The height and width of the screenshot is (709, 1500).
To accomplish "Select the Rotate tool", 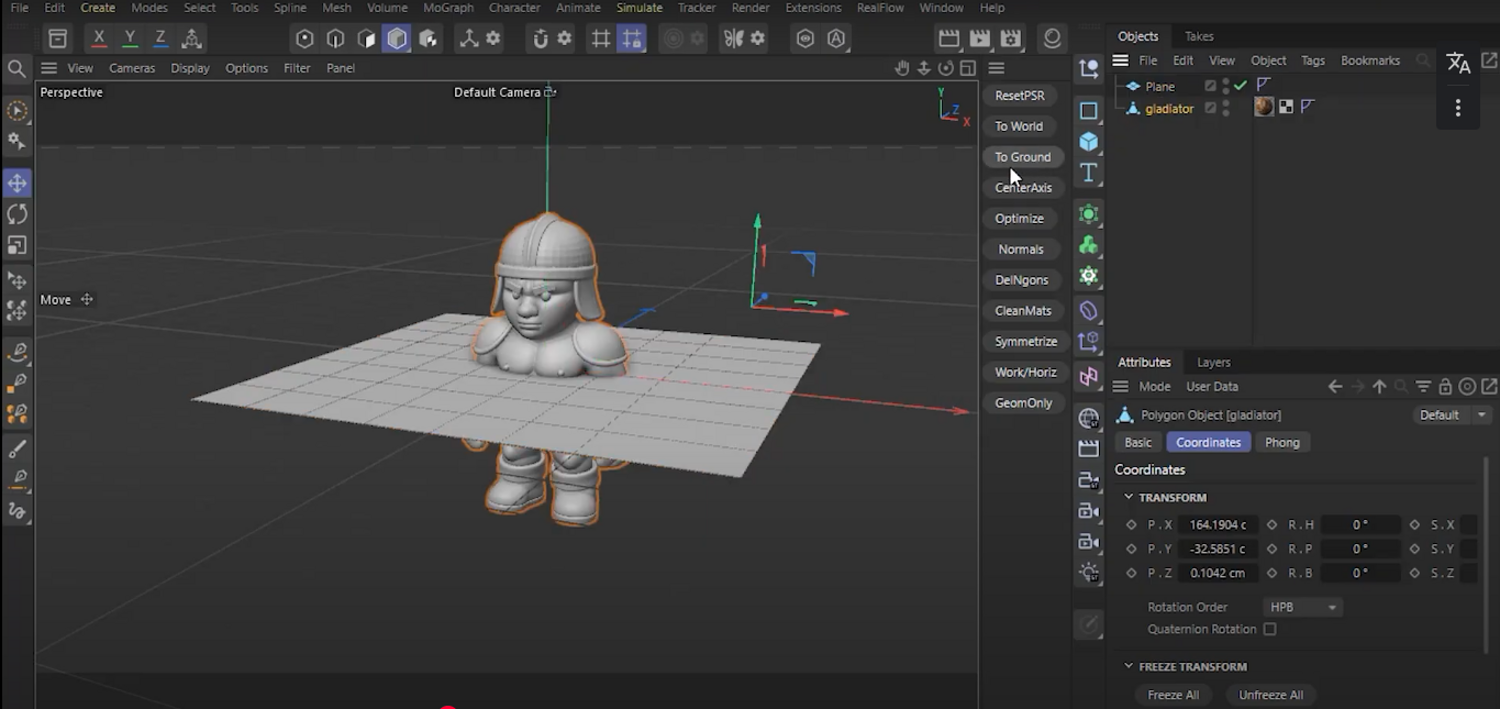I will tap(17, 214).
